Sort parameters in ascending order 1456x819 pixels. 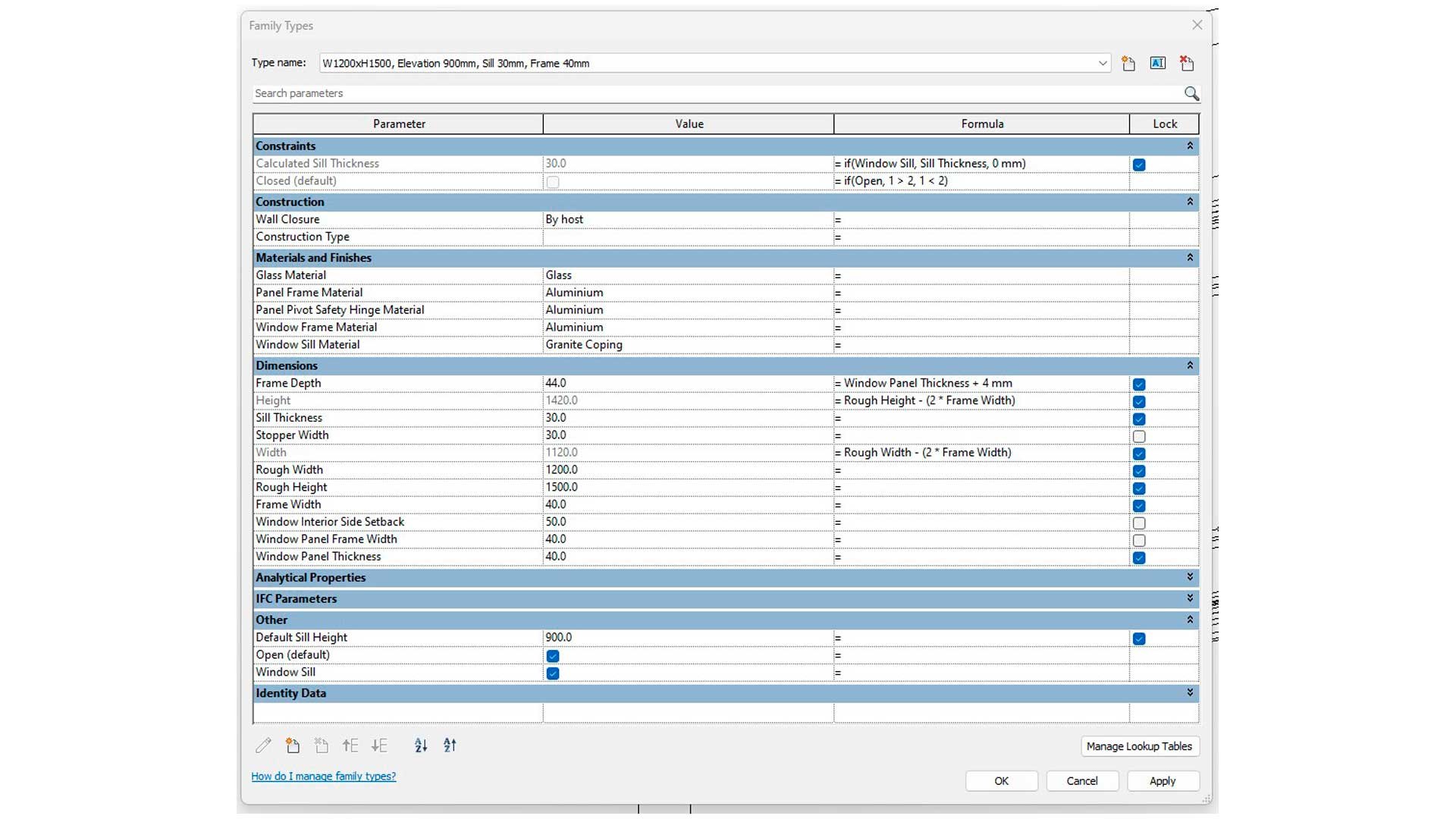(421, 745)
